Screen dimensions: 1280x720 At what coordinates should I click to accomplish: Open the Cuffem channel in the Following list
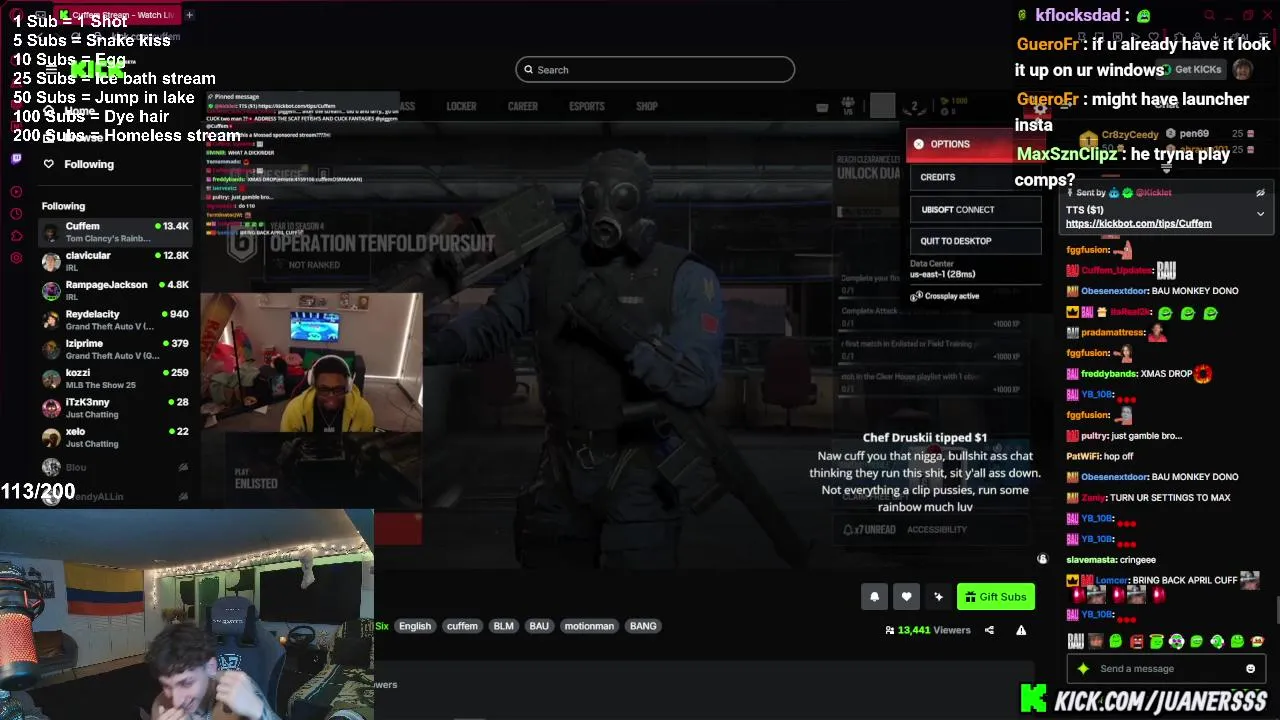[x=116, y=232]
